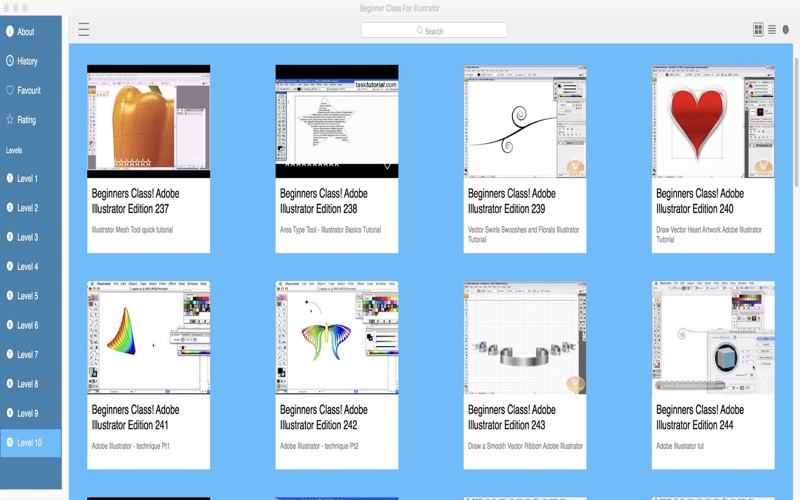Open the About section
This screenshot has height=500, width=800.
coord(31,32)
